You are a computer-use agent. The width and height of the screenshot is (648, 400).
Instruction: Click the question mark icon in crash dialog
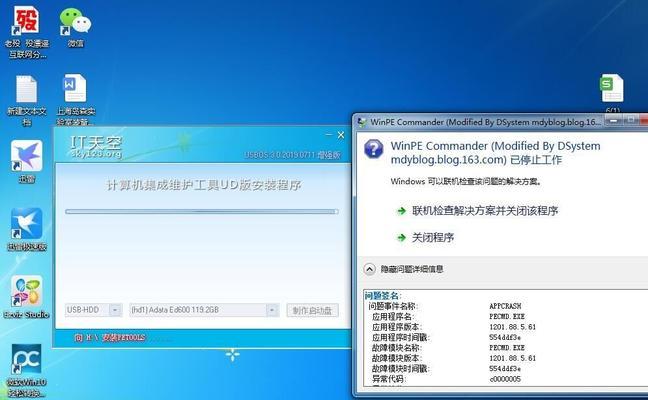[374, 148]
